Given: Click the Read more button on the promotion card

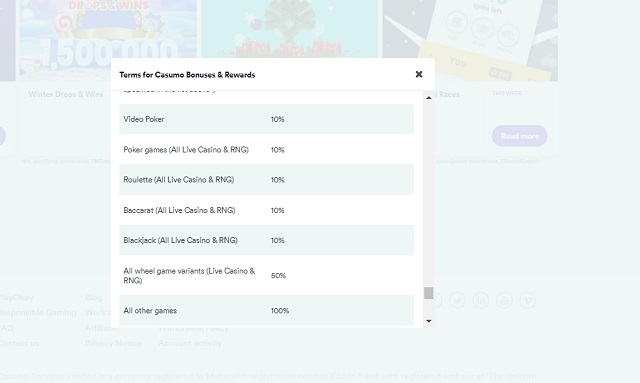Looking at the screenshot, I should click(520, 136).
